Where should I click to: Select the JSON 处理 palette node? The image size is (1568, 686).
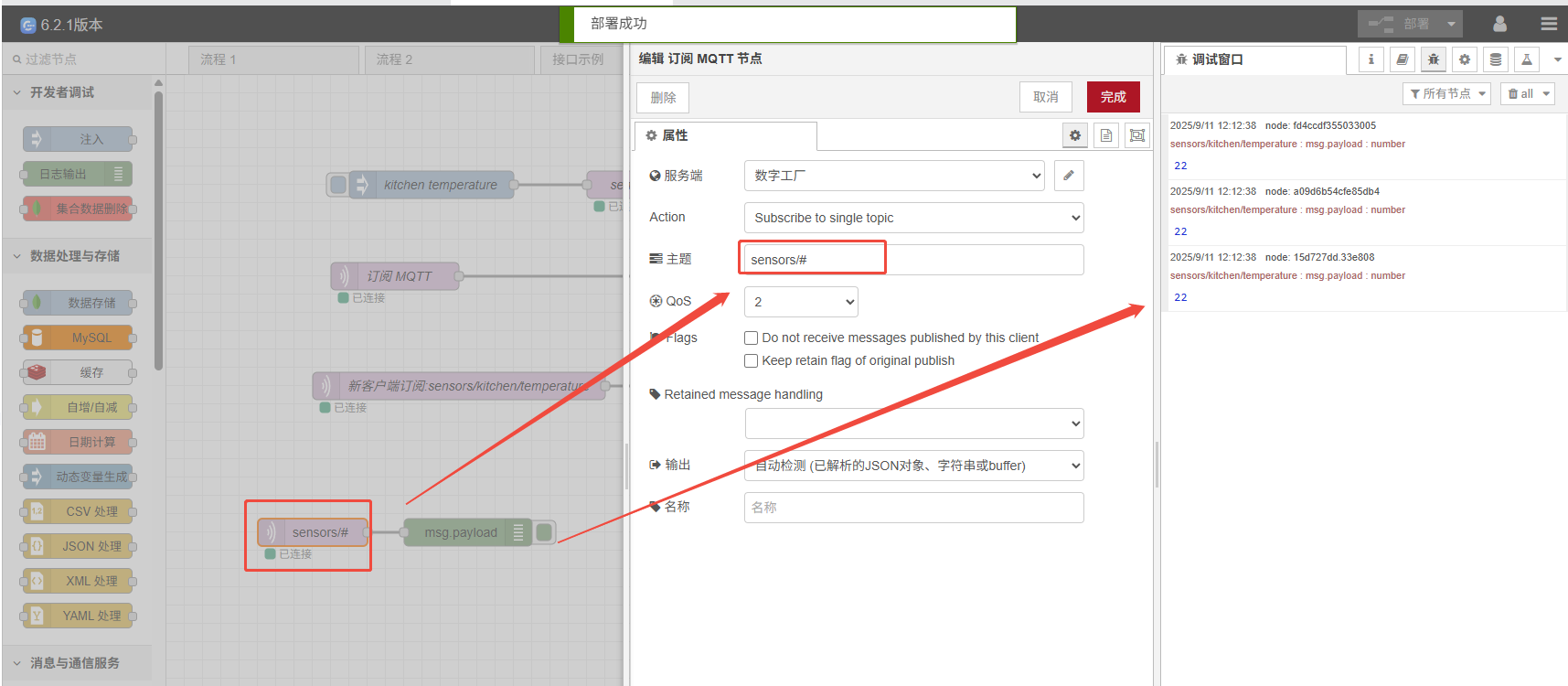click(x=78, y=546)
